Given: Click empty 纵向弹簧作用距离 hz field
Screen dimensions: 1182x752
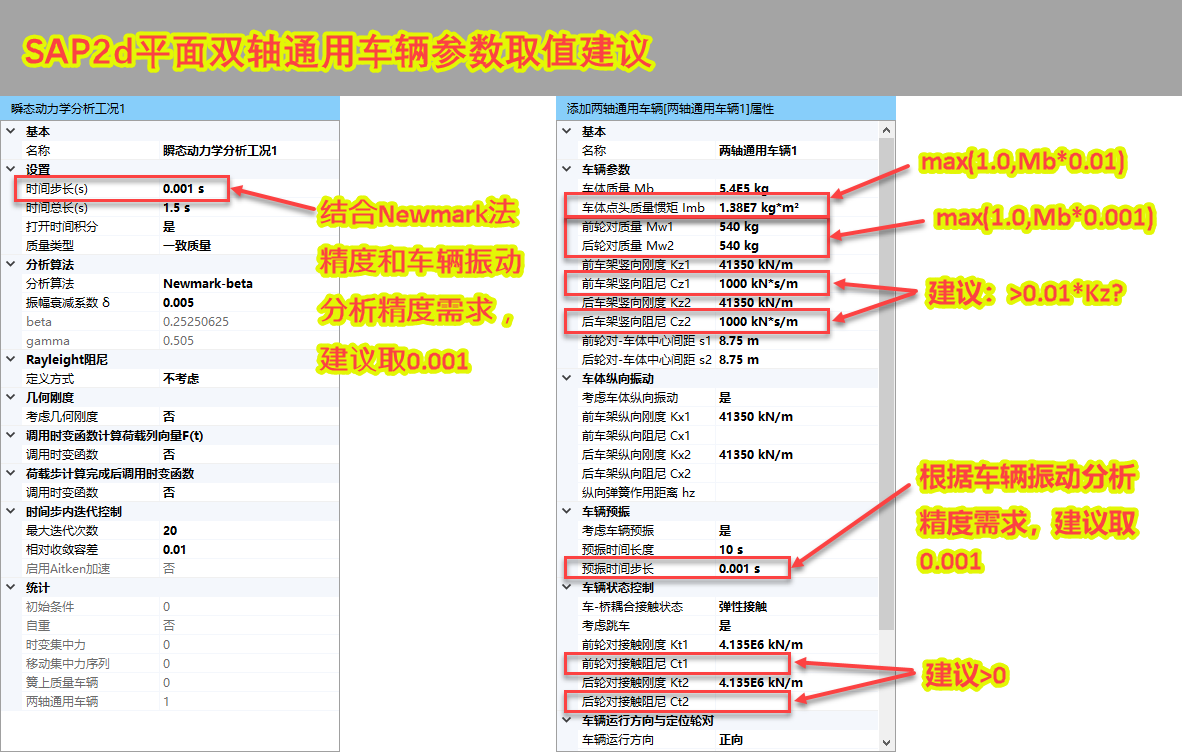Looking at the screenshot, I should point(797,492).
